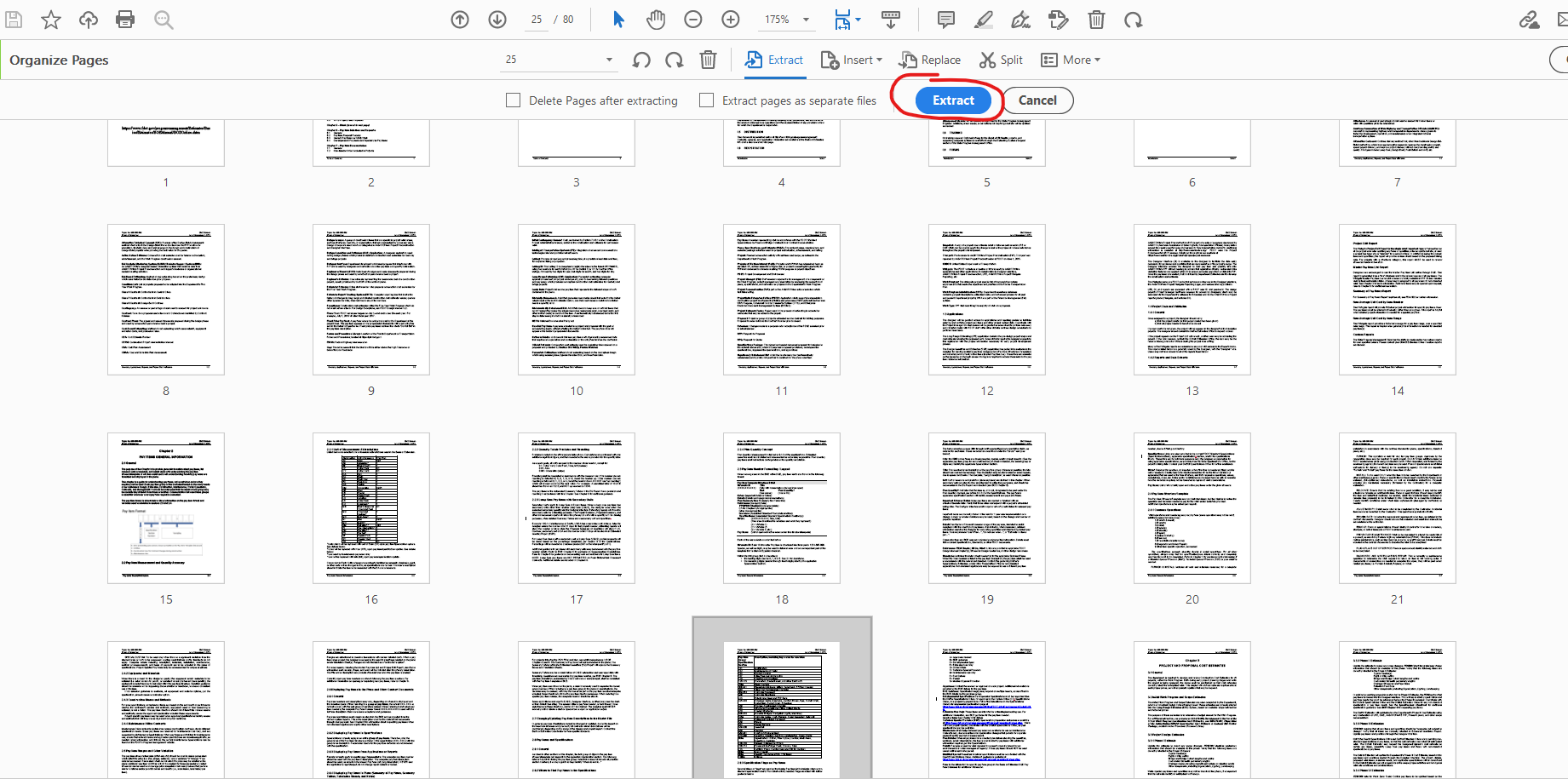Check Extract pages as separate files

pyautogui.click(x=706, y=100)
